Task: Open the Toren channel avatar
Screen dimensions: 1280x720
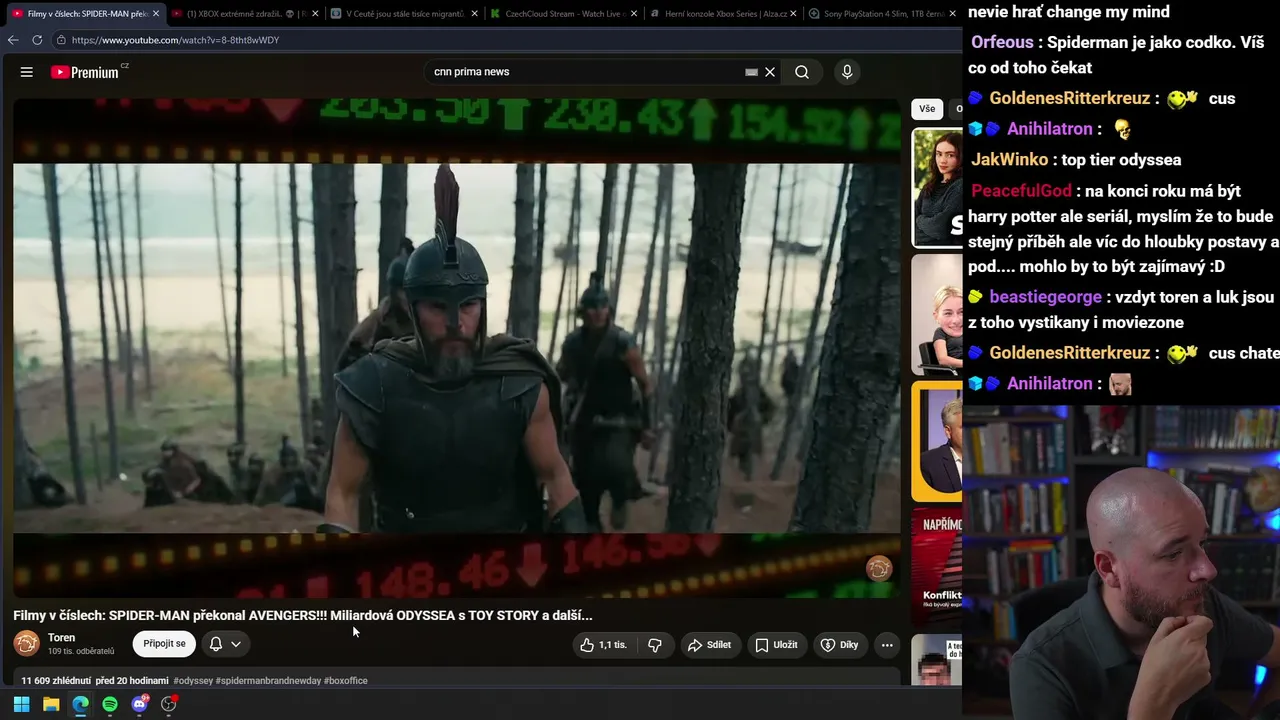Action: tap(27, 644)
